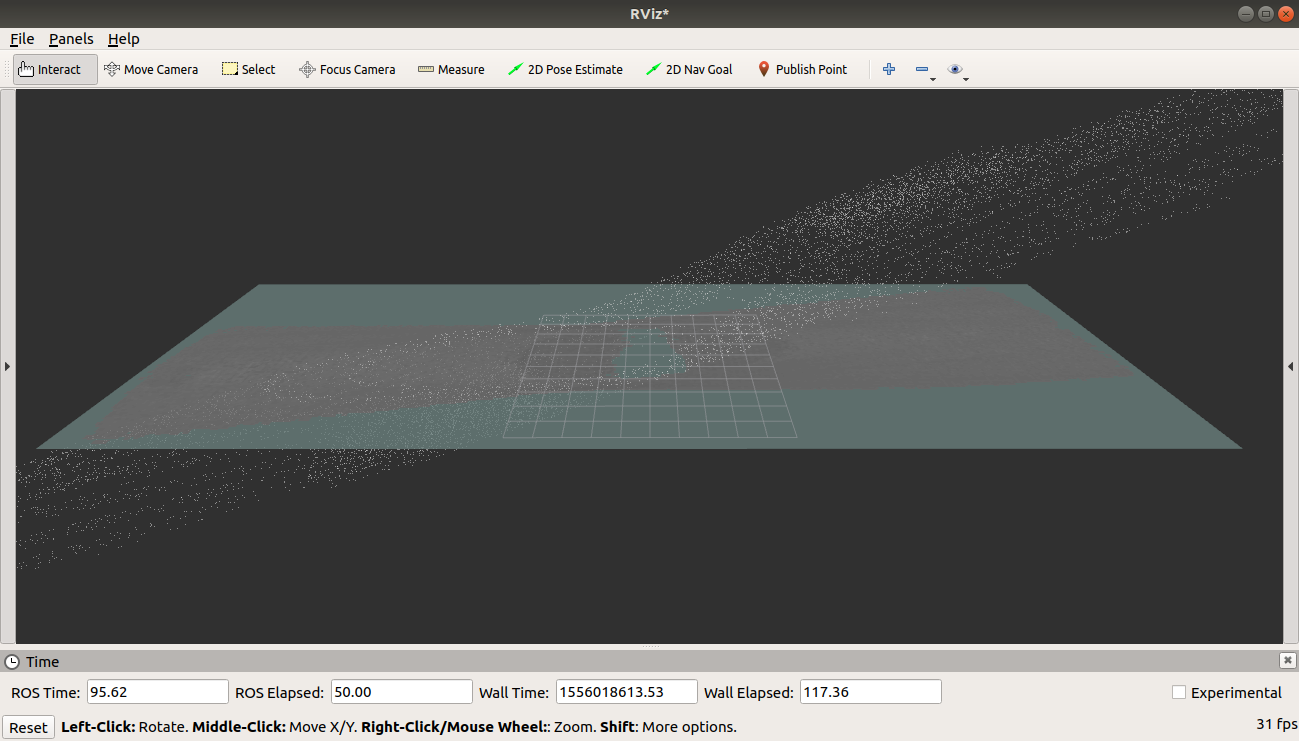Select the 2D Nav Goal tool
This screenshot has height=741, width=1299.
point(689,69)
